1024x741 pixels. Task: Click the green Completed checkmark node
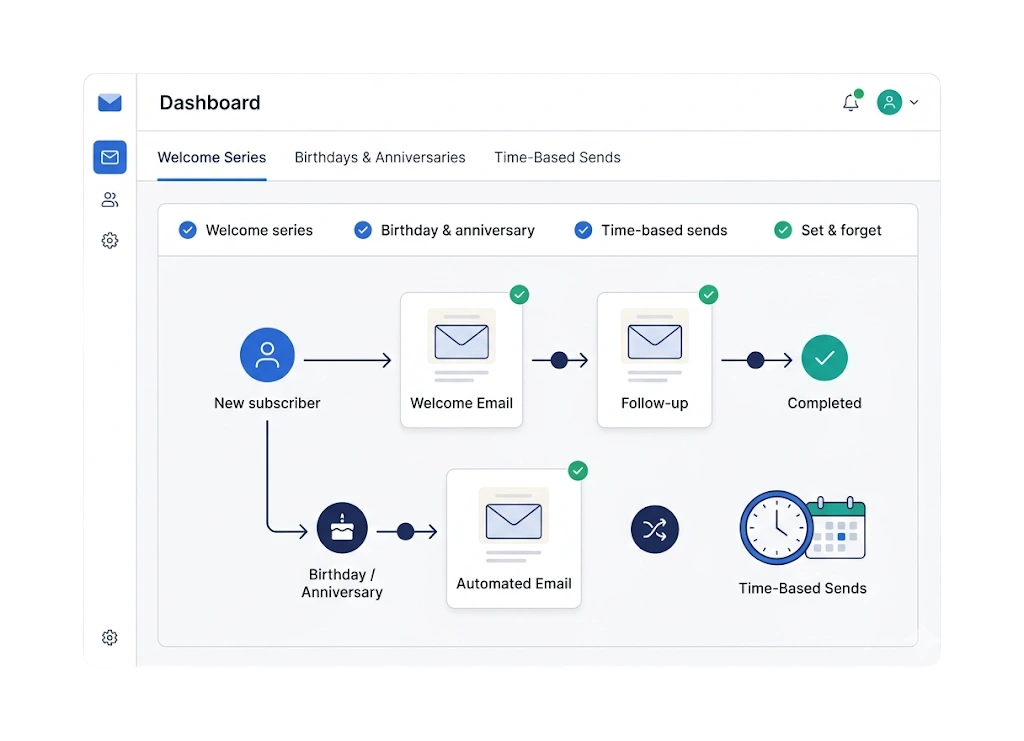[x=824, y=358]
